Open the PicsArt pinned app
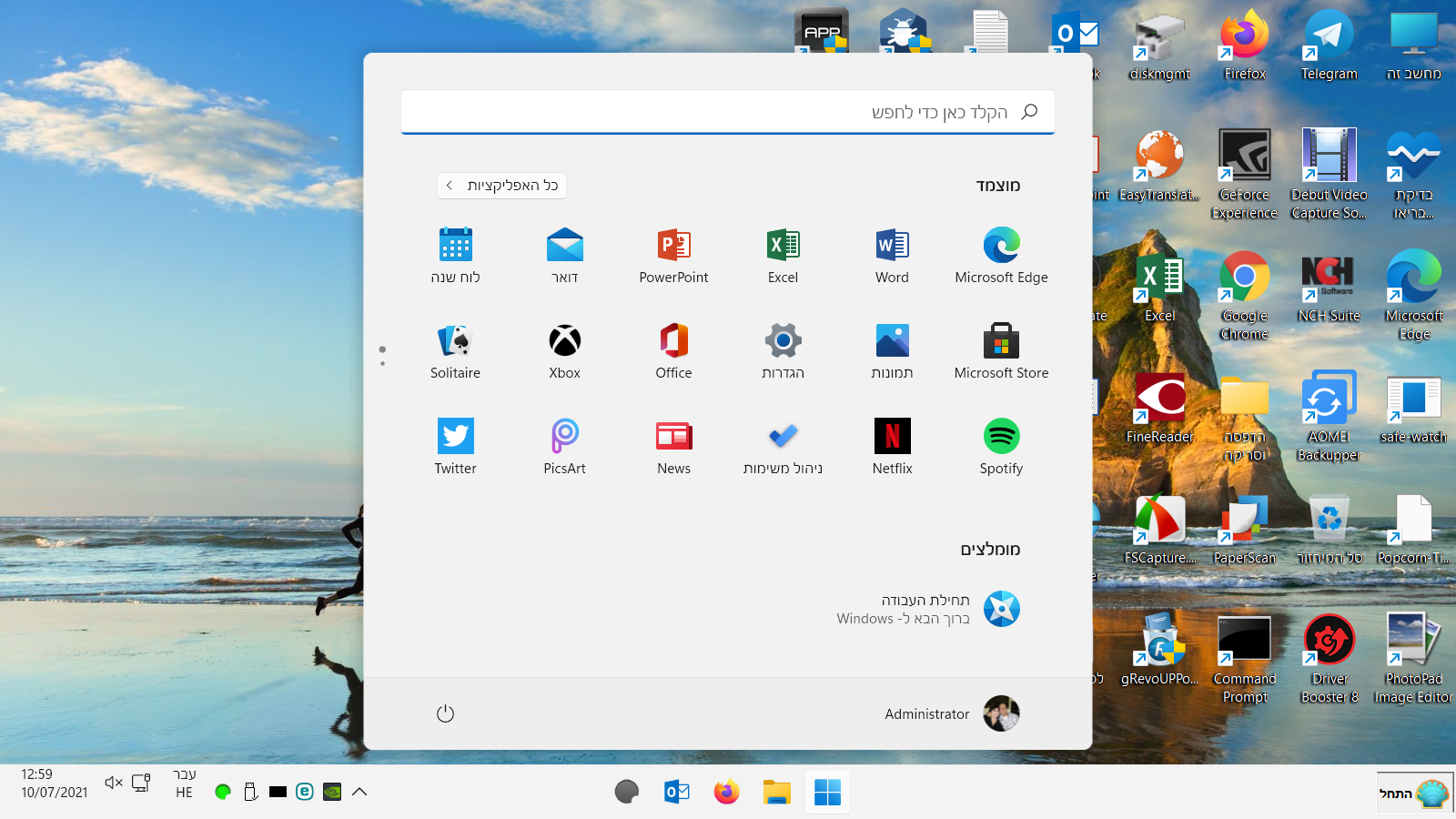The width and height of the screenshot is (1456, 819). (x=564, y=437)
